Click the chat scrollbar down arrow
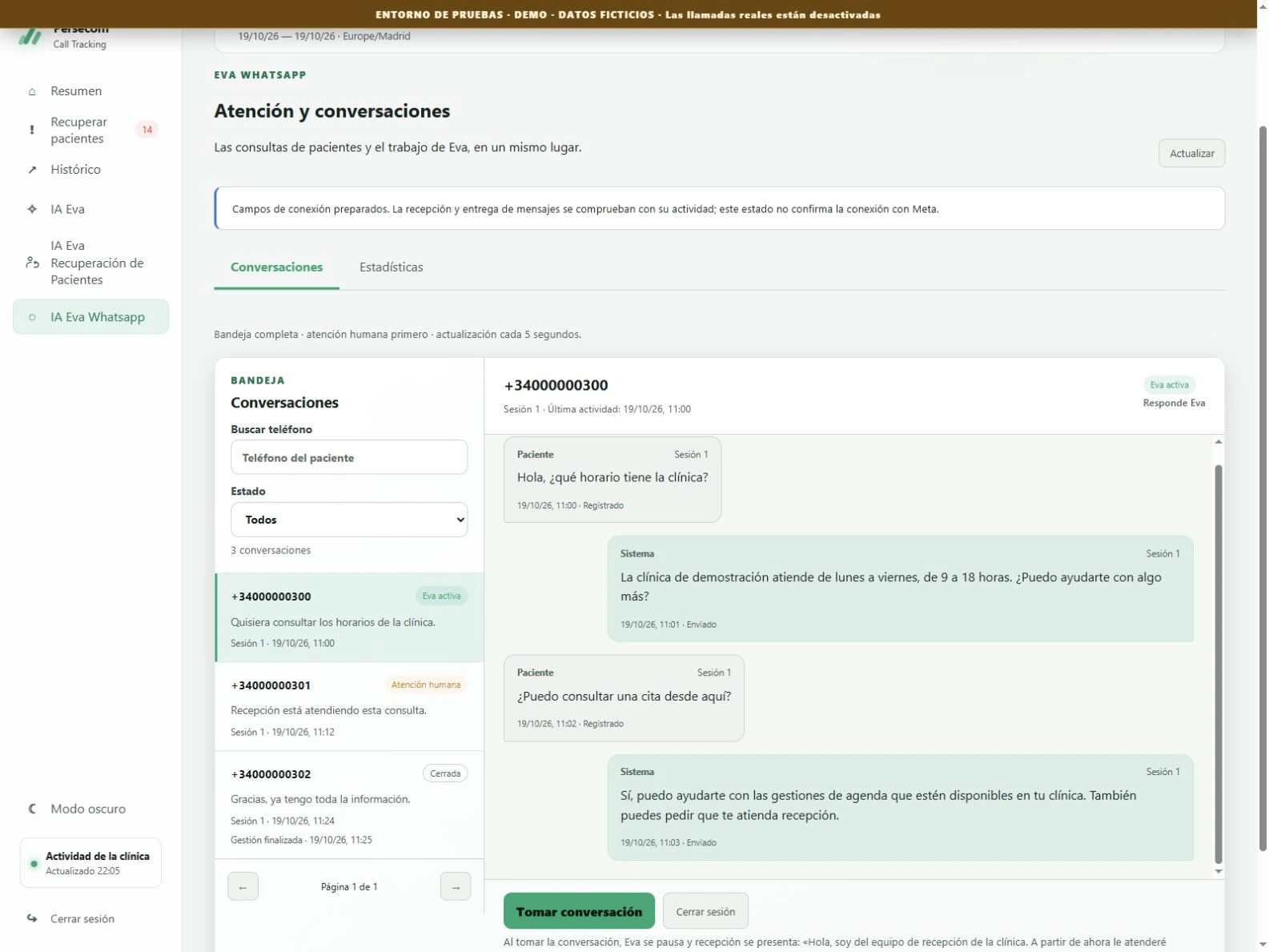 (x=1219, y=871)
